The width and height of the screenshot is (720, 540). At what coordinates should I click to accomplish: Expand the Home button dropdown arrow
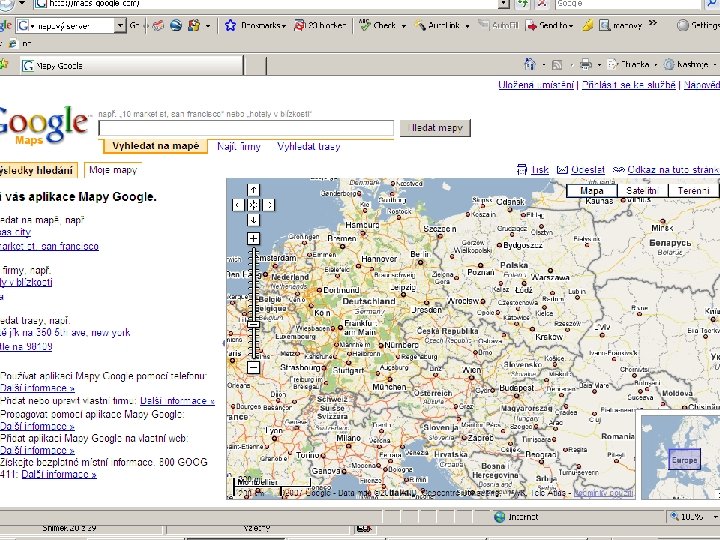pyautogui.click(x=543, y=65)
